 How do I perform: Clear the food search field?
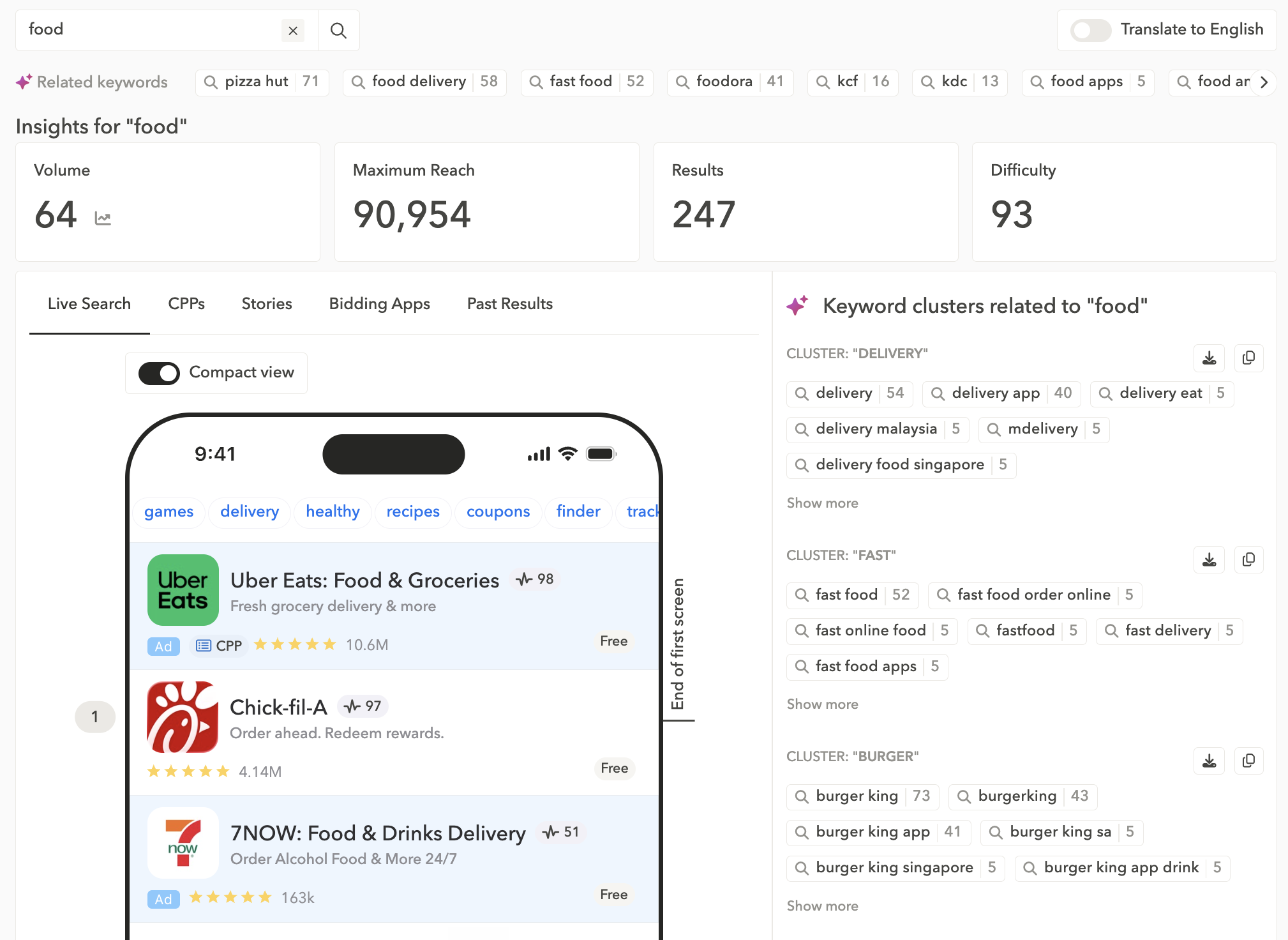pyautogui.click(x=293, y=30)
